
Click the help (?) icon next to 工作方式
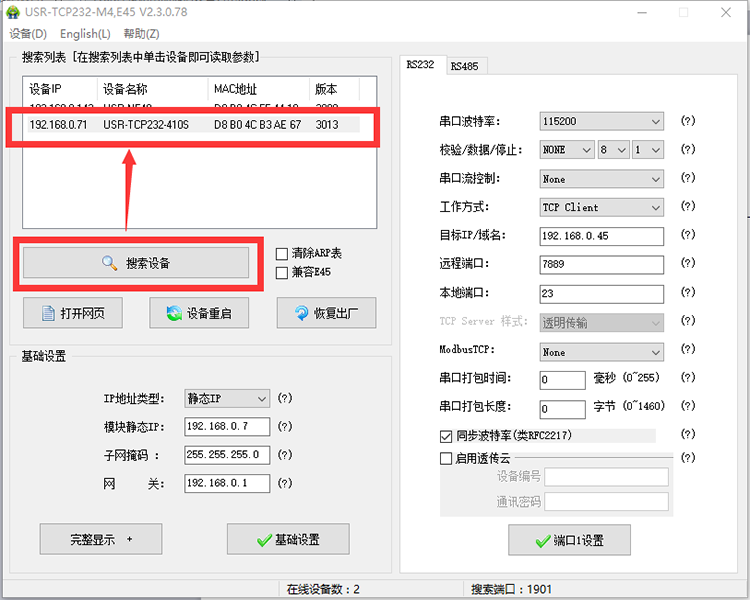pos(687,207)
